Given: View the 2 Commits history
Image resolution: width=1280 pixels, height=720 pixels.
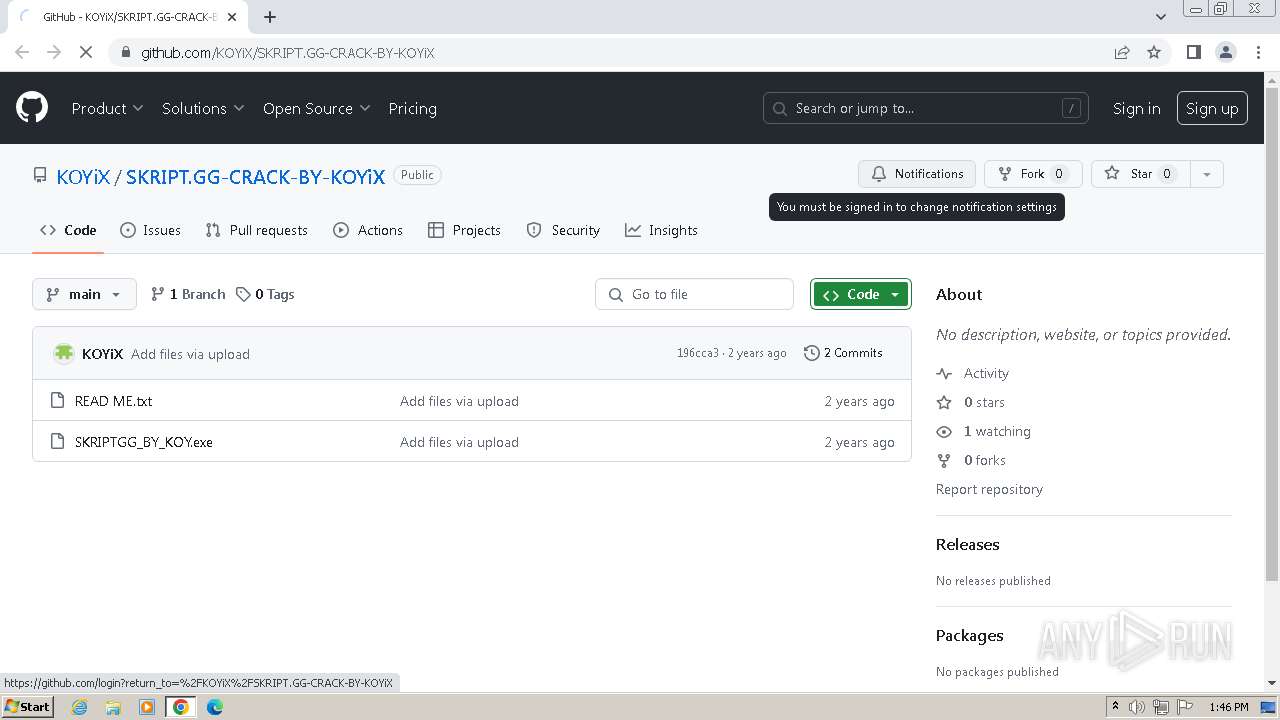Looking at the screenshot, I should tap(843, 353).
